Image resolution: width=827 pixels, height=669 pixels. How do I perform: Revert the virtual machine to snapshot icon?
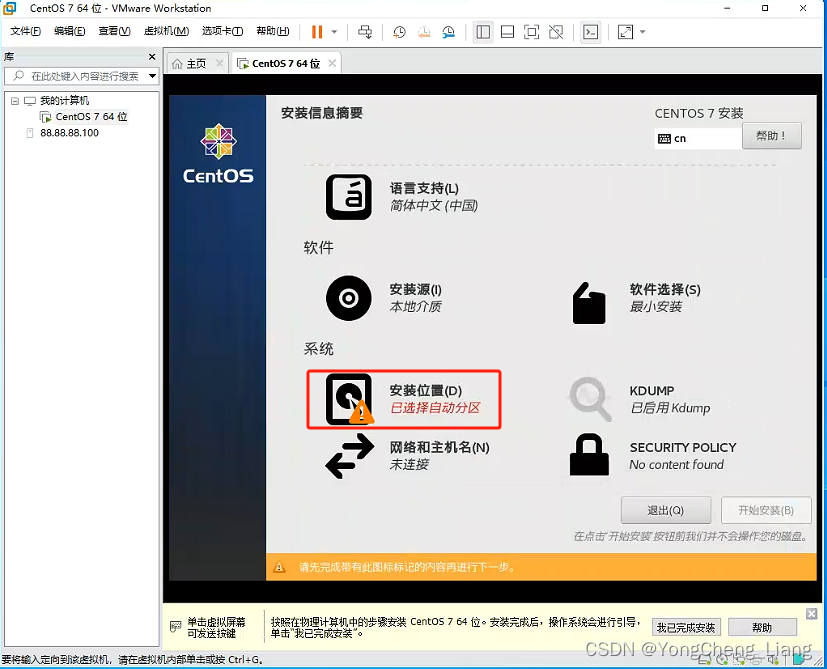pyautogui.click(x=424, y=32)
